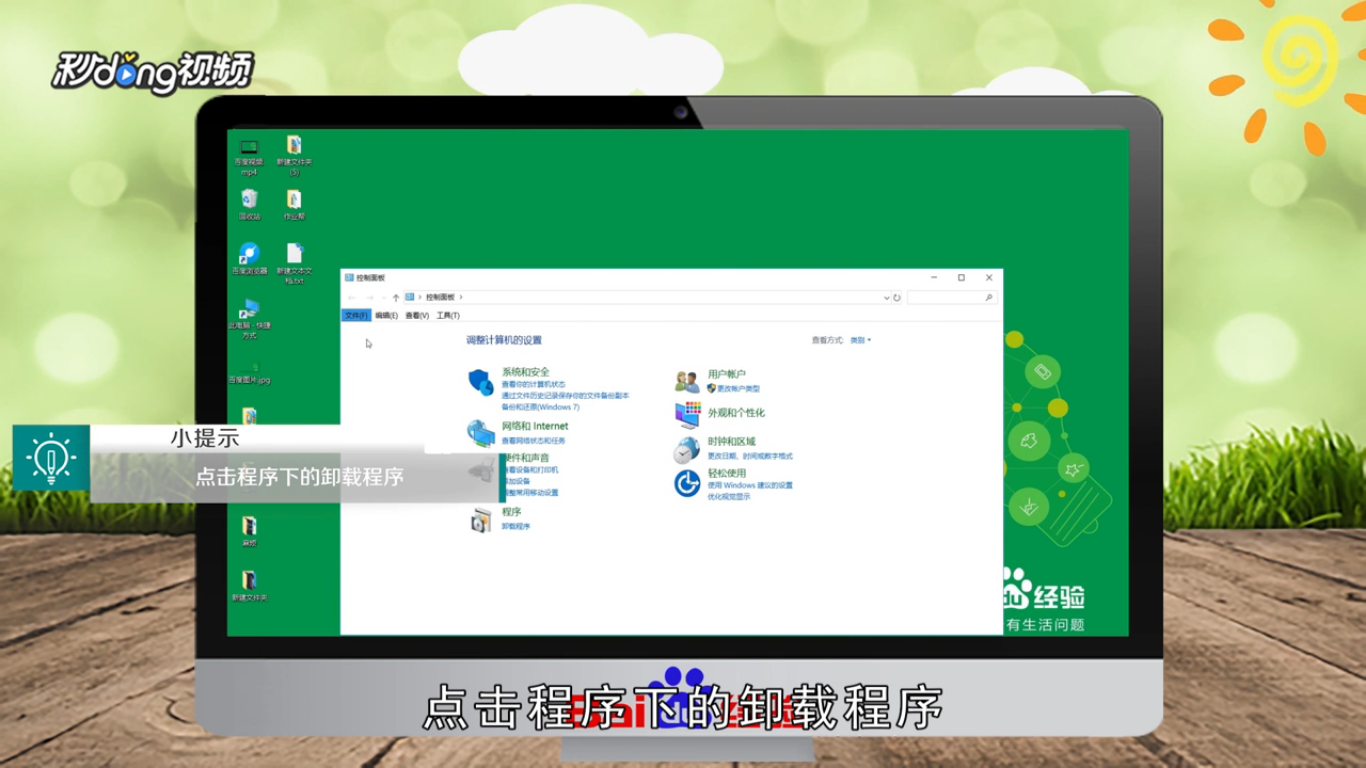Screen dimensions: 1366x768
Task: Click the Ease of Access blue circle icon
Action: click(687, 484)
